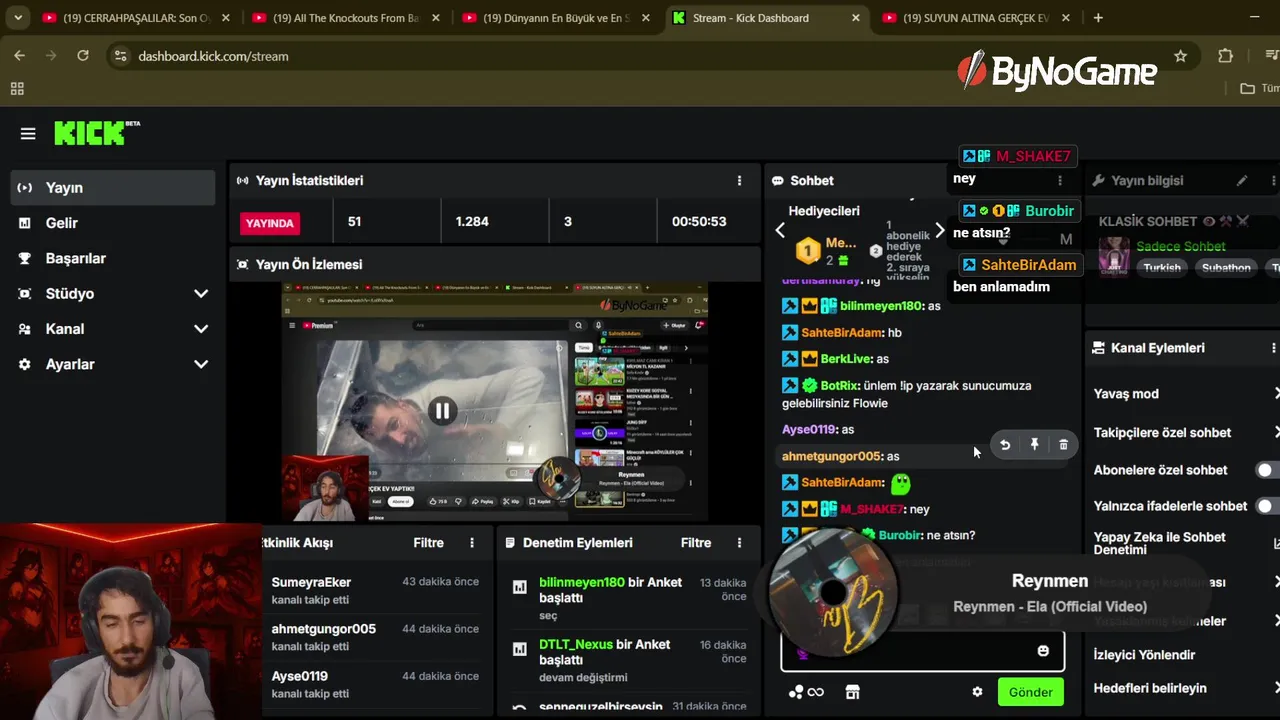
Task: Toggle Abonelere özel sohbet switch
Action: click(1268, 470)
